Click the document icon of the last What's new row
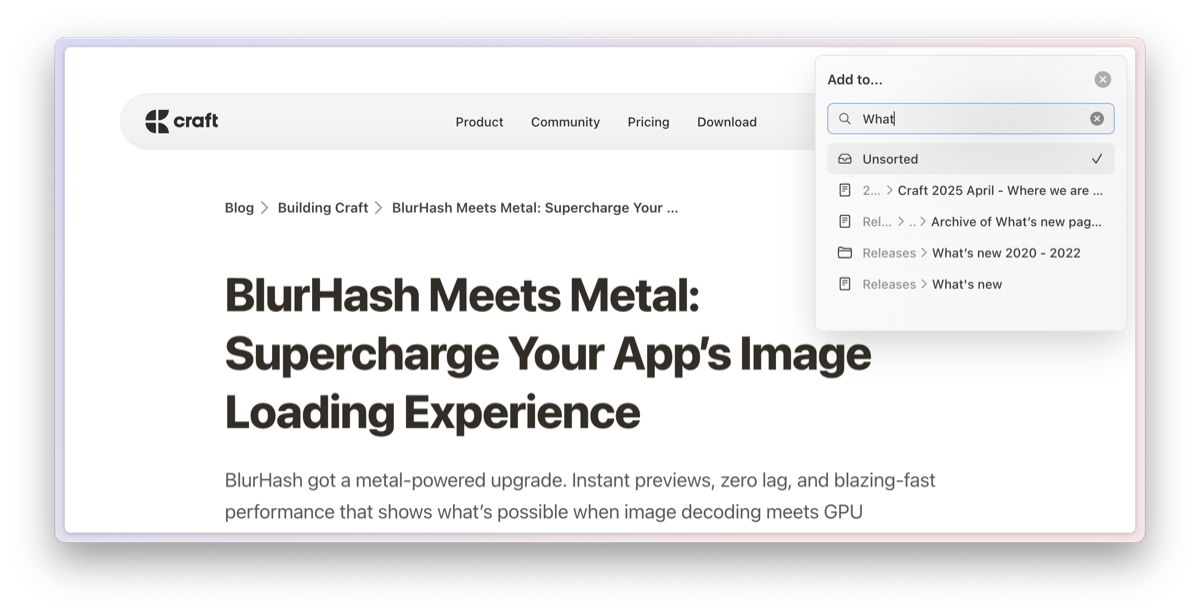1200x616 pixels. [x=845, y=284]
